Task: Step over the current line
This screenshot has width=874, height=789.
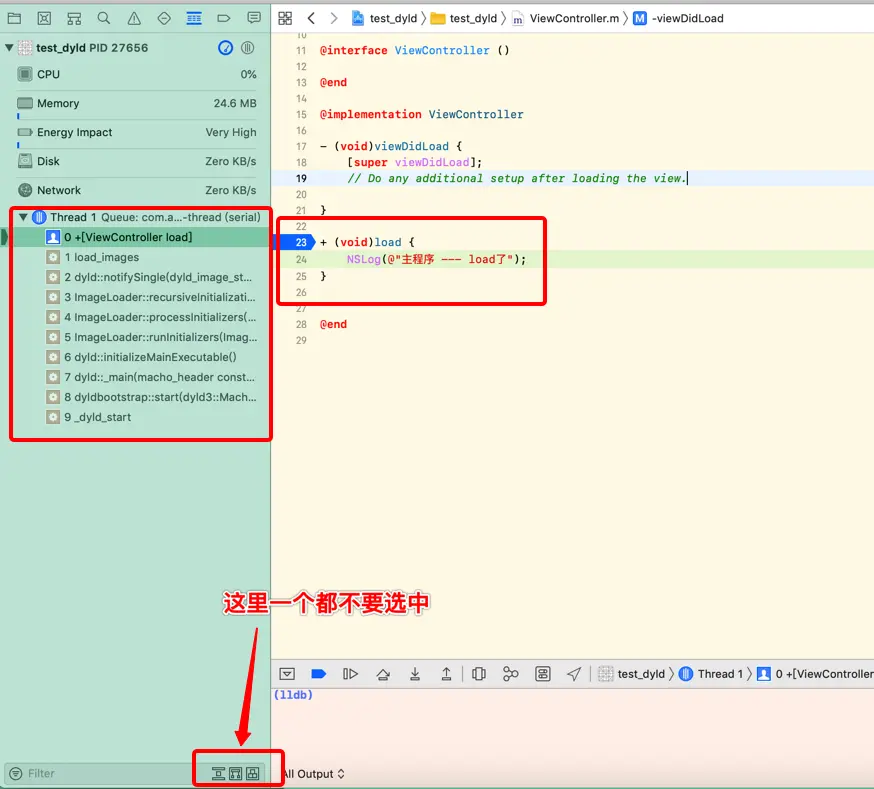Action: [383, 674]
